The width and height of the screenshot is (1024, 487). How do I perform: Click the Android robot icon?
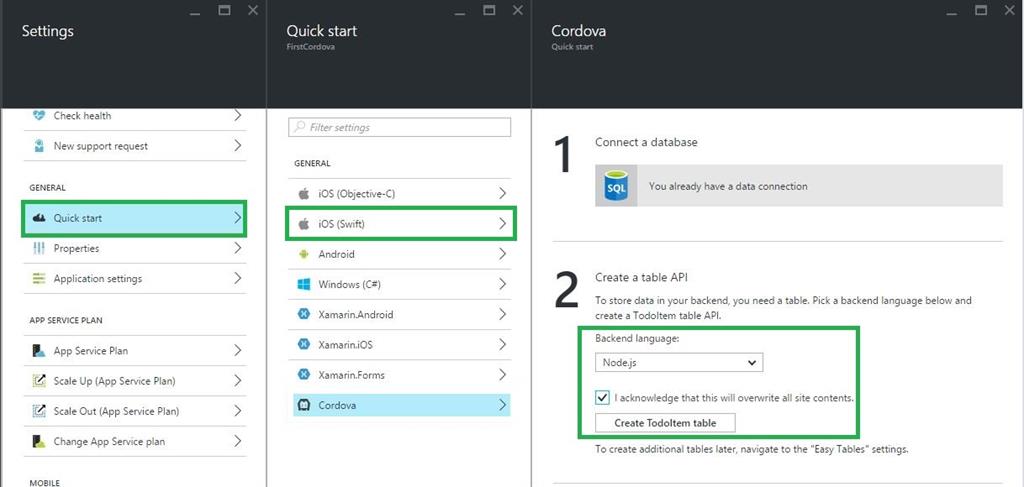(304, 254)
